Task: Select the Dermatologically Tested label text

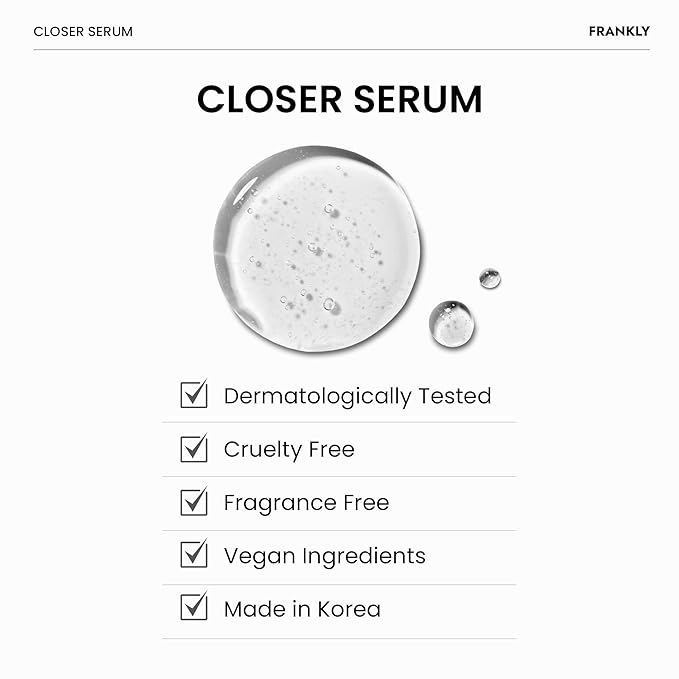Action: pos(357,396)
